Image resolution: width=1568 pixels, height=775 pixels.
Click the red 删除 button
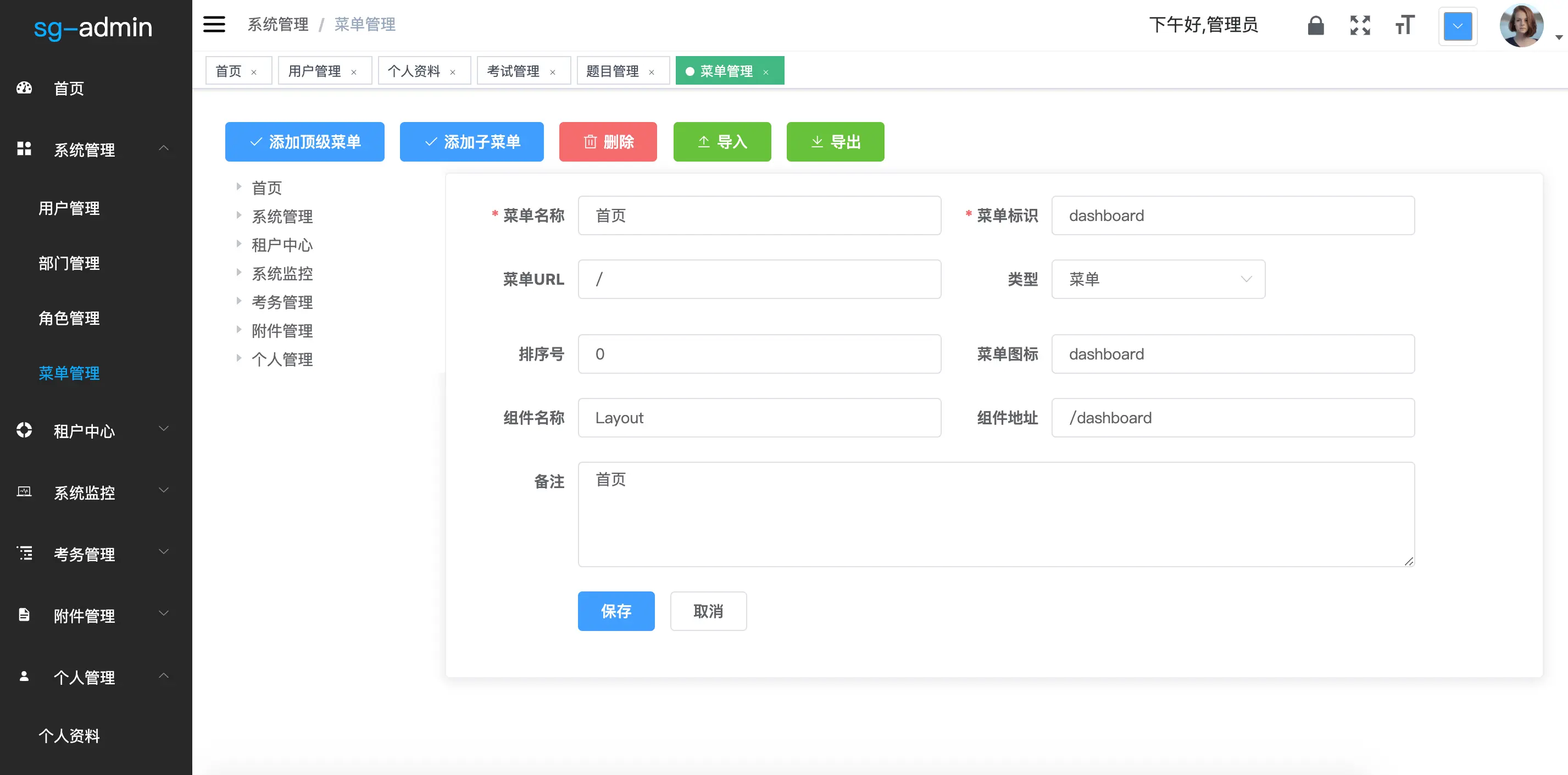tap(608, 142)
